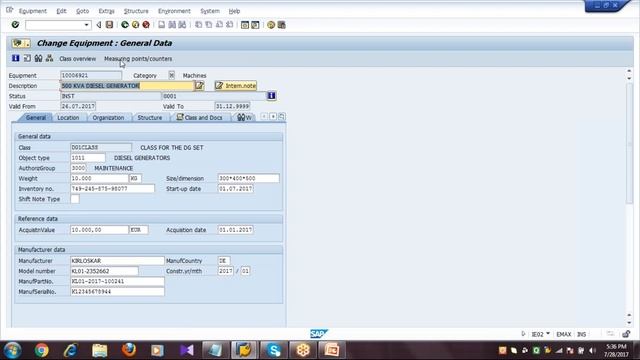Viewport: 640px width, 360px height.
Task: Click the Find binoculars icon in toolbar
Action: (x=172, y=25)
